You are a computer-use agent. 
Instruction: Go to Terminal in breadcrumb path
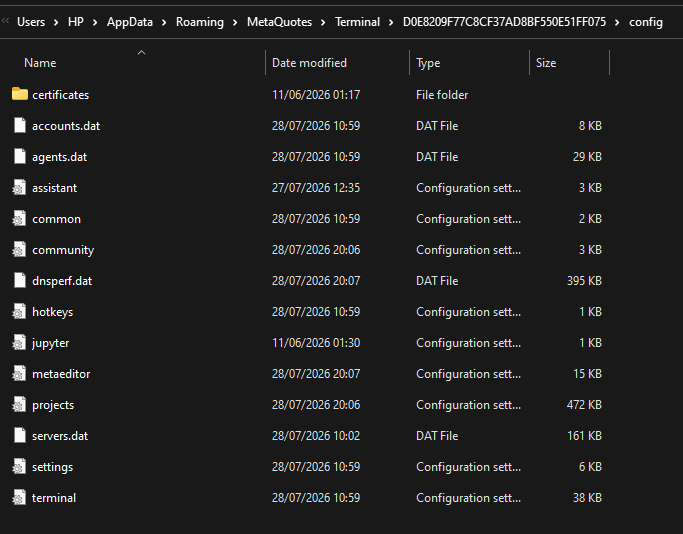click(x=357, y=22)
